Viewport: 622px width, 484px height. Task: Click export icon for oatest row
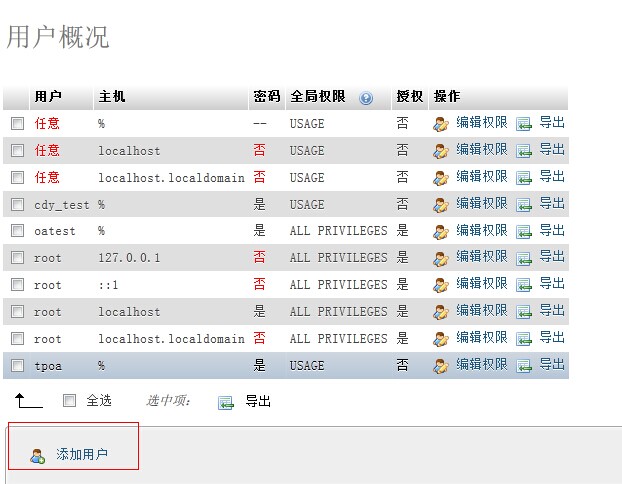tap(524, 232)
